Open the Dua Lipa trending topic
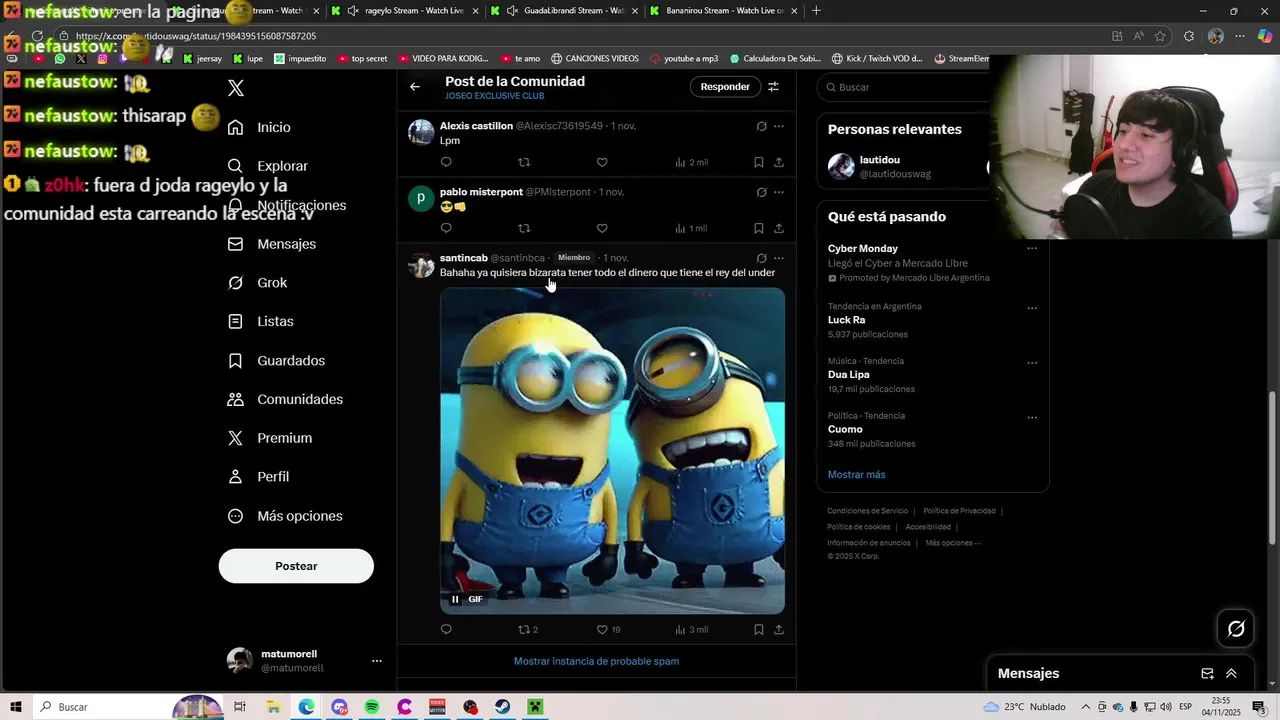 tap(848, 375)
